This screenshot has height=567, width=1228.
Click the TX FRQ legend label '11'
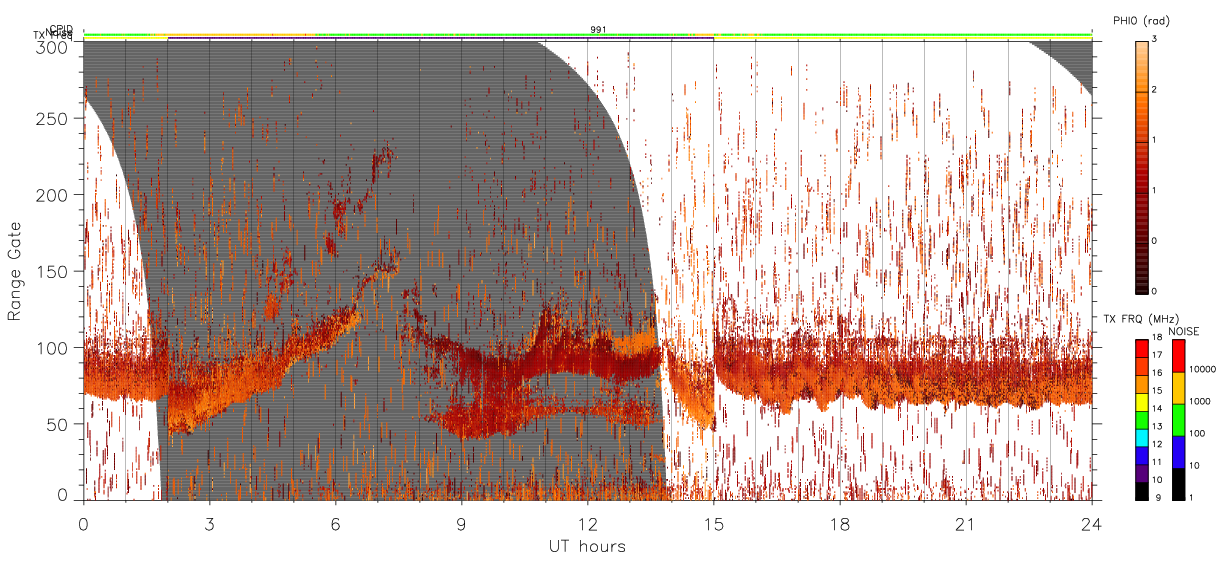pyautogui.click(x=1157, y=462)
